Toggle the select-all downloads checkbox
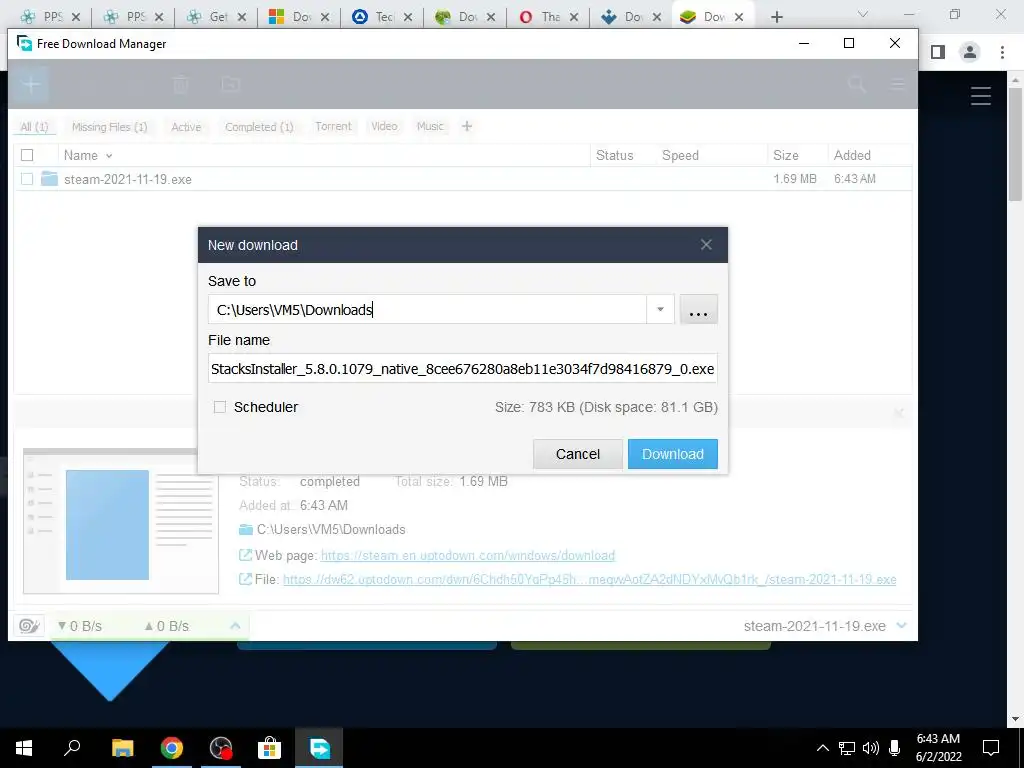The image size is (1024, 768). [27, 155]
